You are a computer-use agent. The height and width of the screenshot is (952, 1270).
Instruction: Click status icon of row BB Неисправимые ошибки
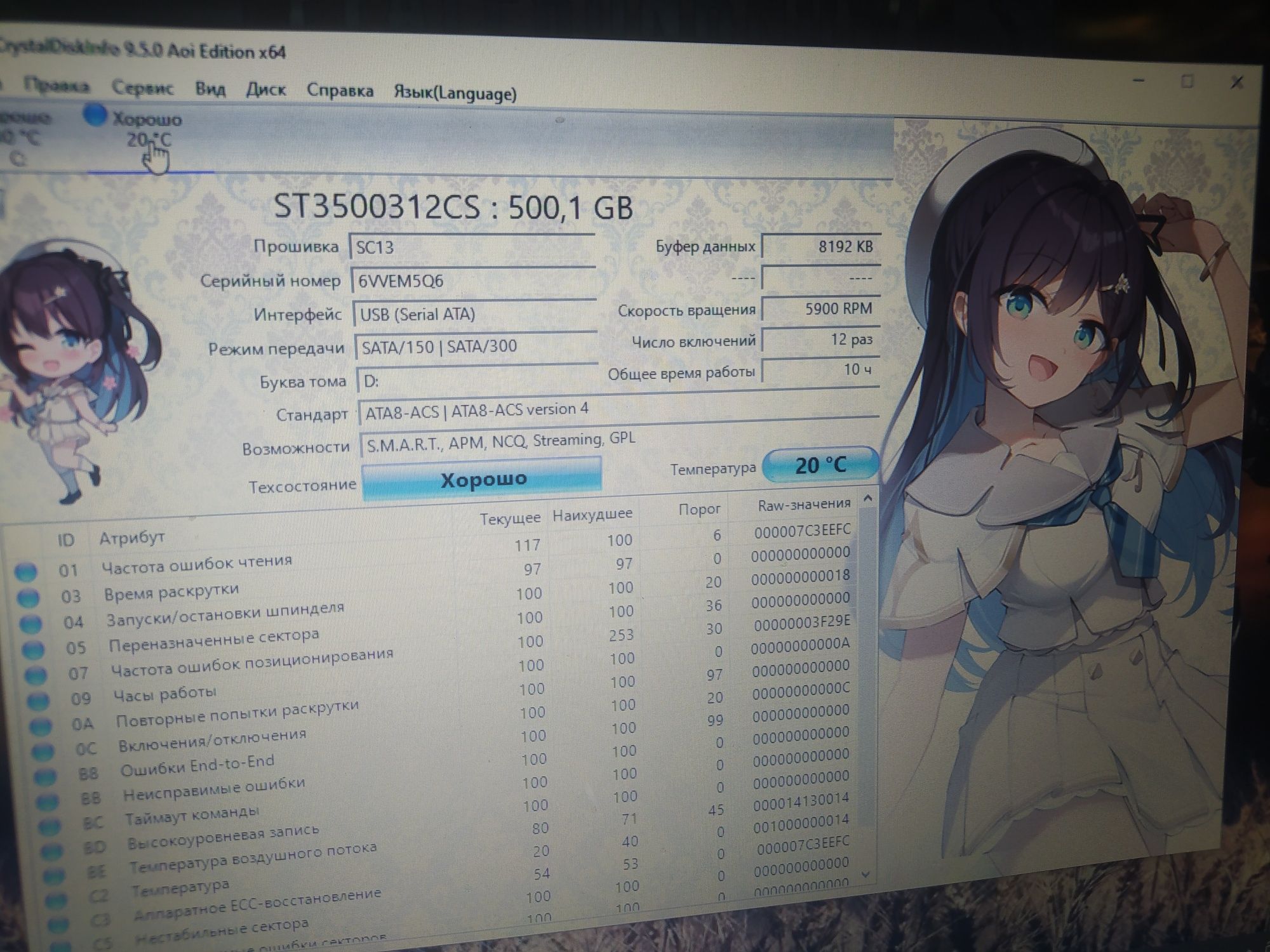click(48, 802)
